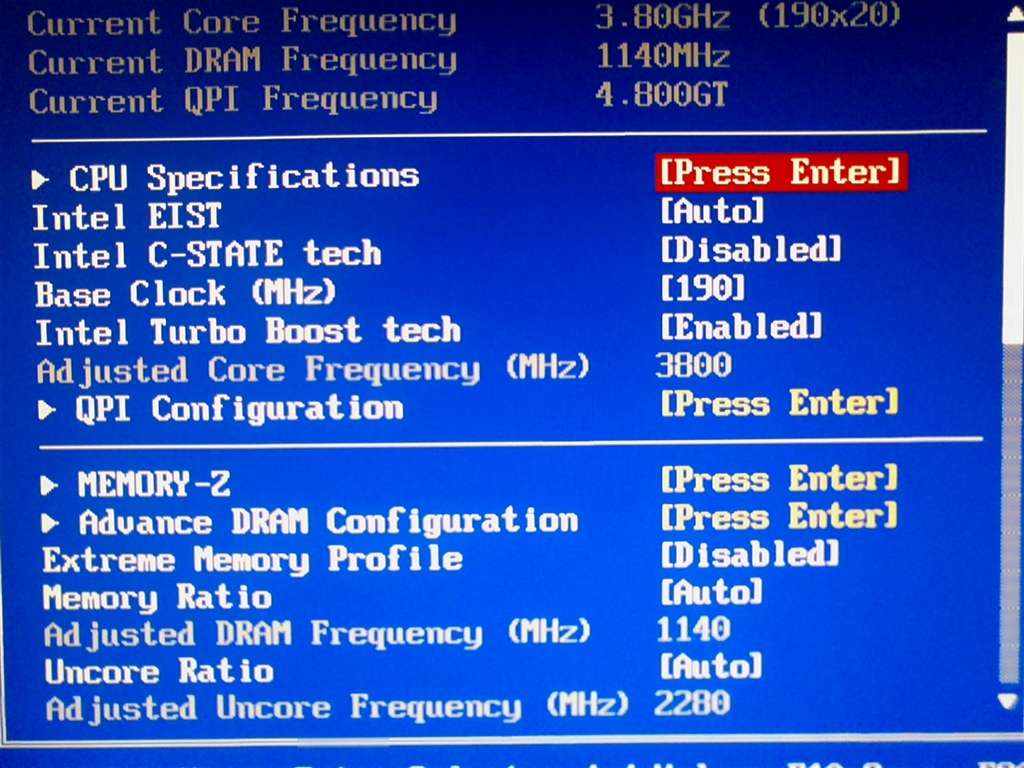
Task: Click the 4.800GT QPI value
Action: tap(661, 95)
